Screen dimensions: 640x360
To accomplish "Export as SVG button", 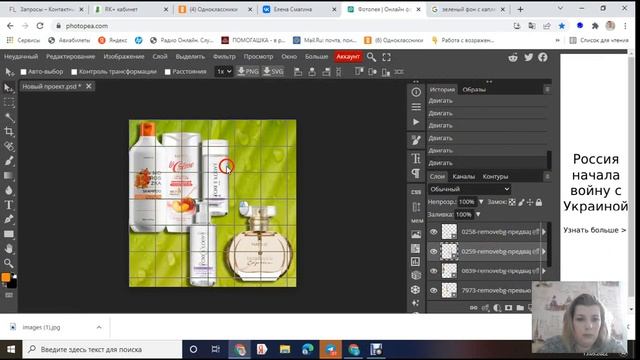I will [273, 71].
